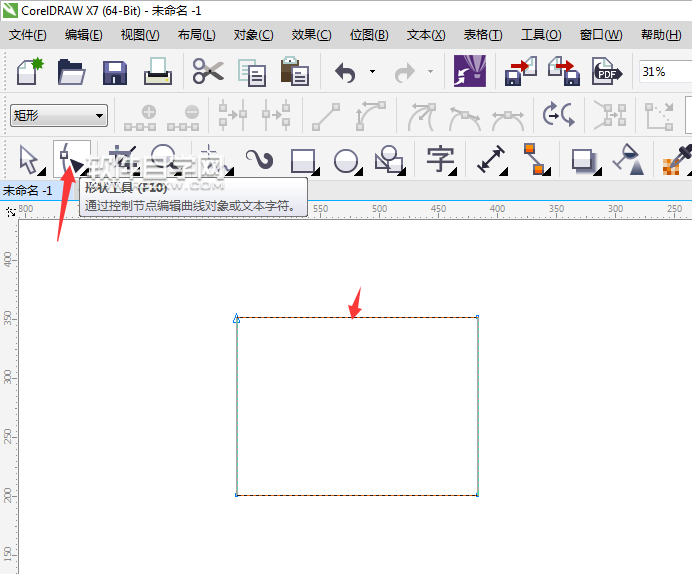Open undo history dropdown arrow
The height and width of the screenshot is (574, 692).
(x=372, y=71)
